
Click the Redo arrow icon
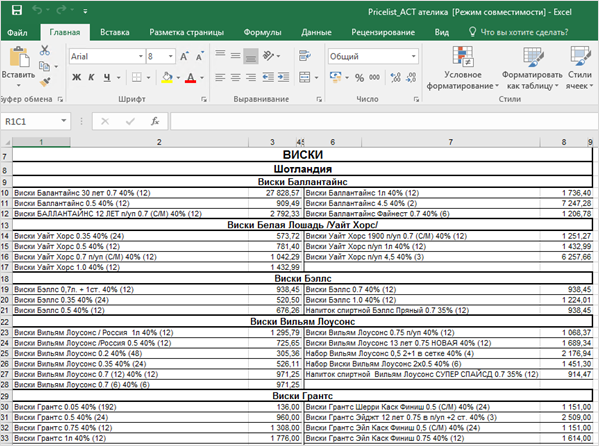click(x=61, y=10)
